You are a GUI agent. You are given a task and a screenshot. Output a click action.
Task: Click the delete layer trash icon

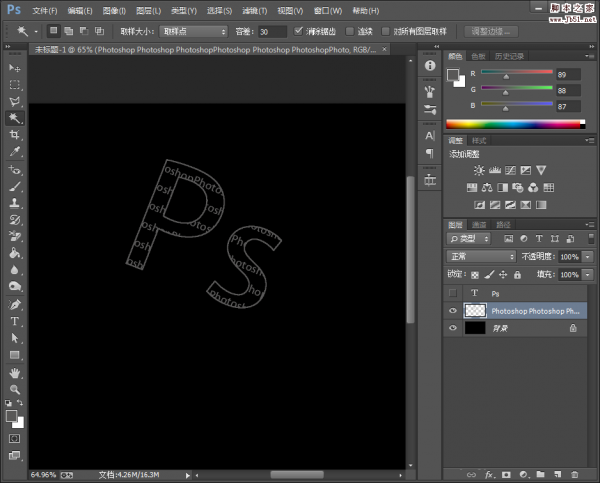[x=574, y=473]
